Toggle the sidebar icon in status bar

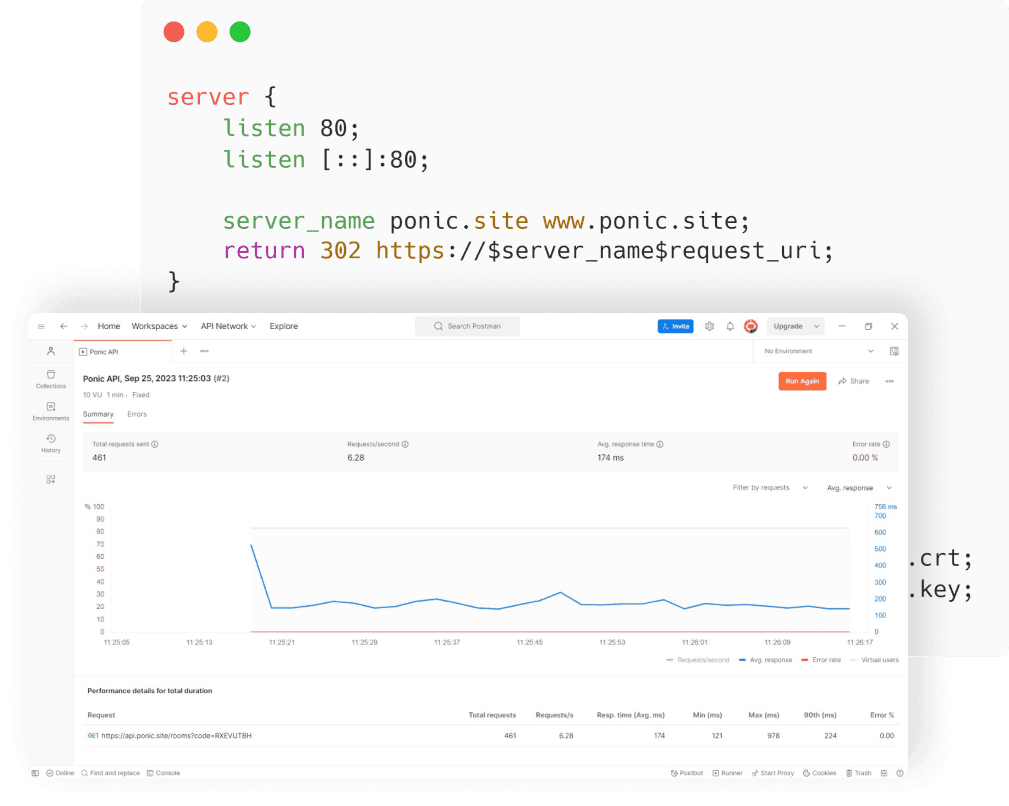tap(35, 773)
